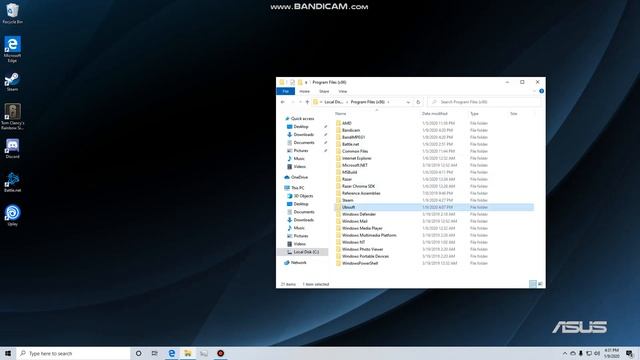
Task: Switch to large icons view layout icon
Action: coord(540,284)
